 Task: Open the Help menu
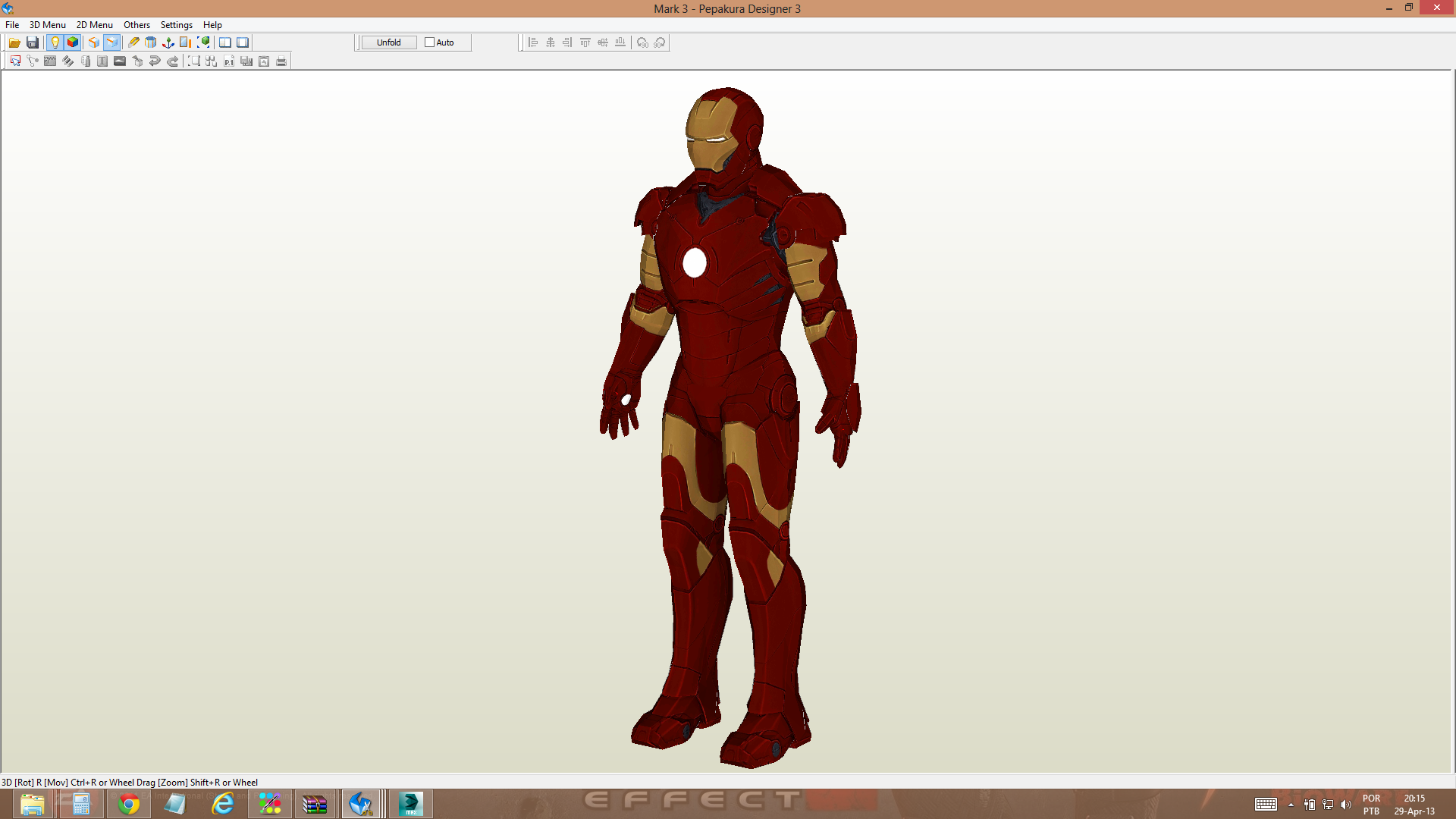[x=212, y=25]
